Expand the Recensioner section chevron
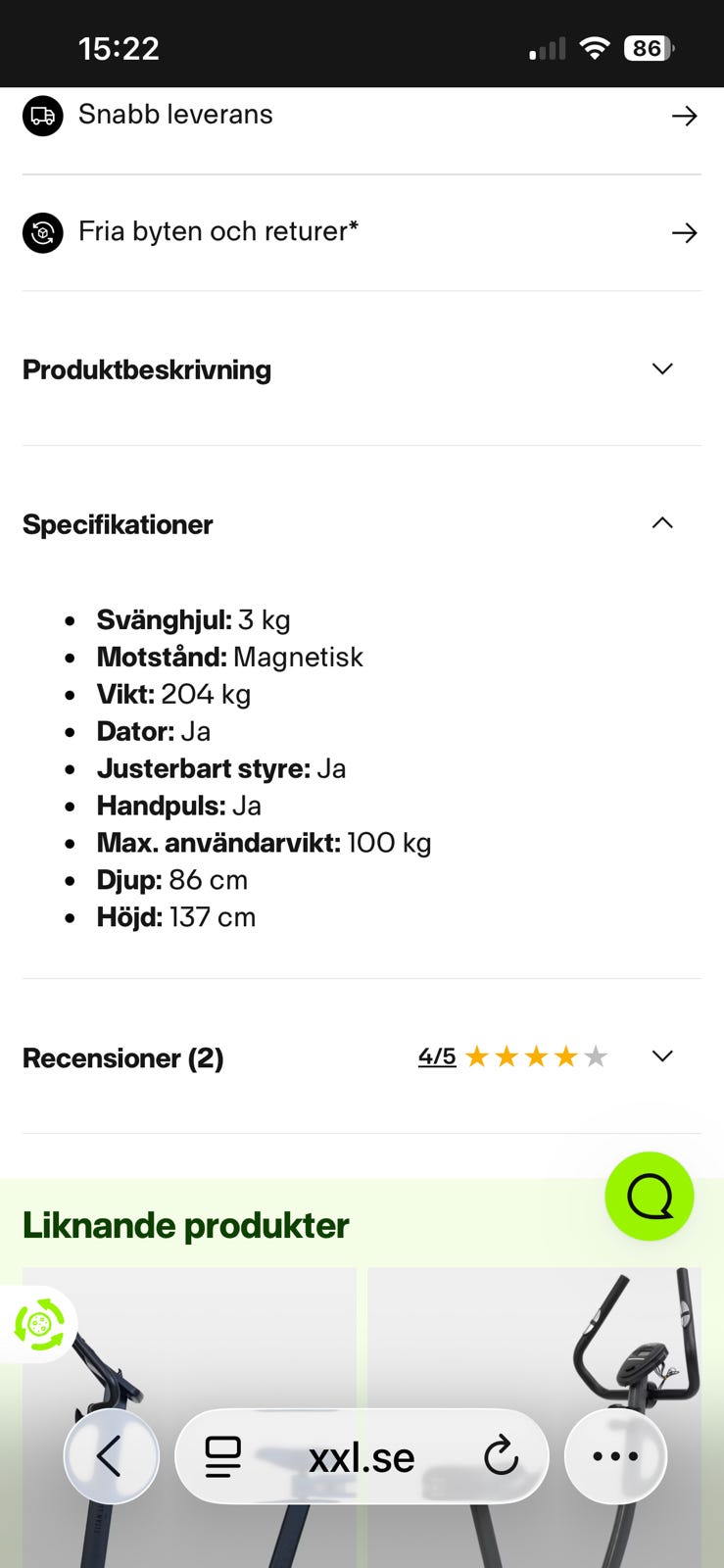 pos(662,1056)
